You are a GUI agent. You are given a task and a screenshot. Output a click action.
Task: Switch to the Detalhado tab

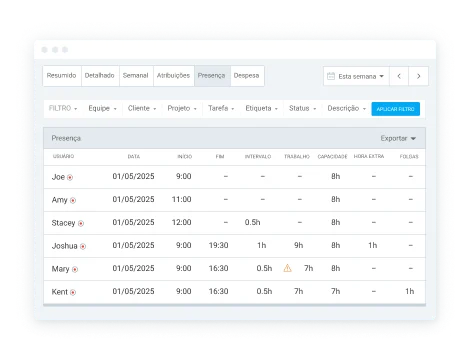(x=100, y=76)
